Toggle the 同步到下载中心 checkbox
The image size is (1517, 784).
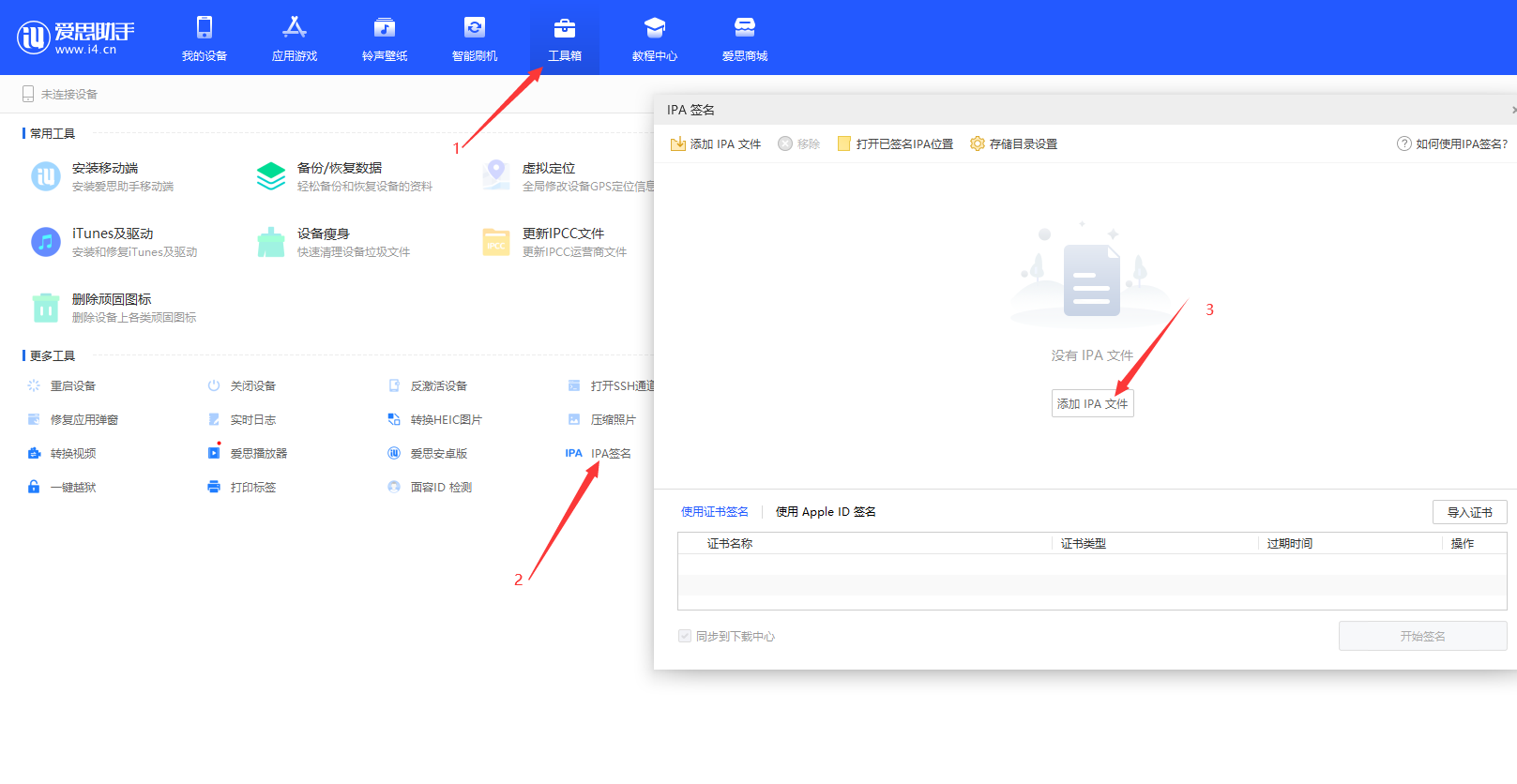point(685,636)
